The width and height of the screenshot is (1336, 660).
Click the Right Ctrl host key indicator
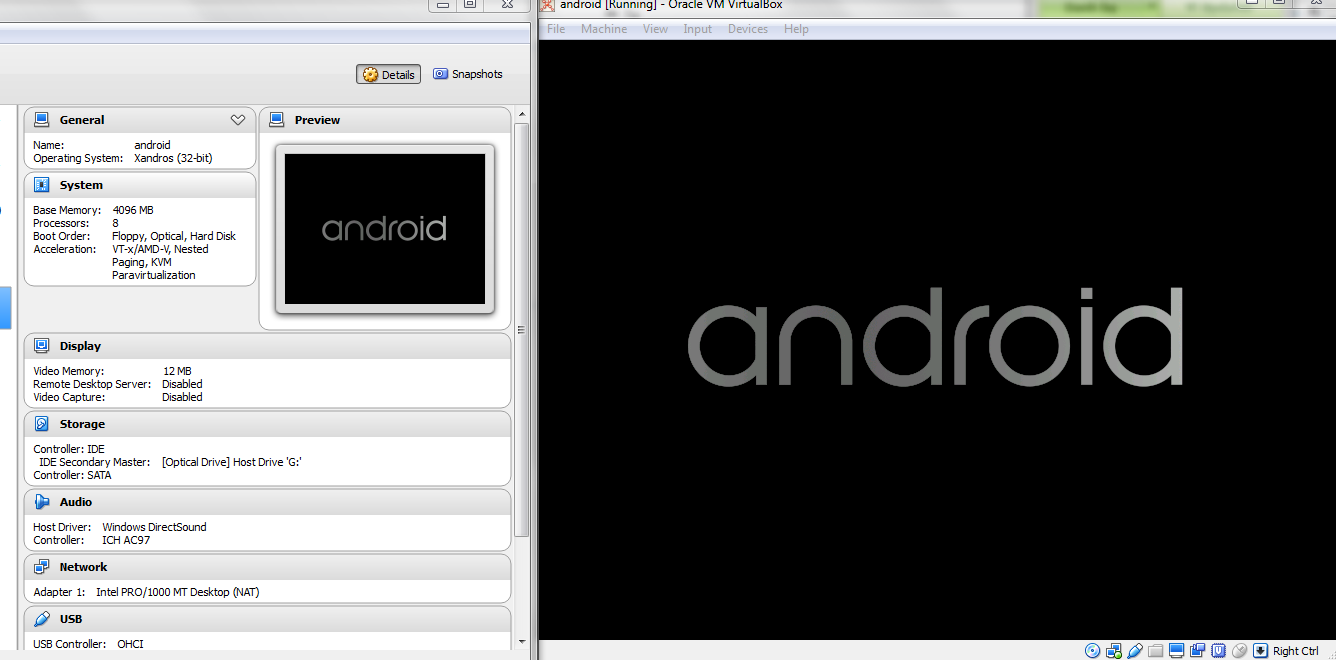coord(1296,651)
